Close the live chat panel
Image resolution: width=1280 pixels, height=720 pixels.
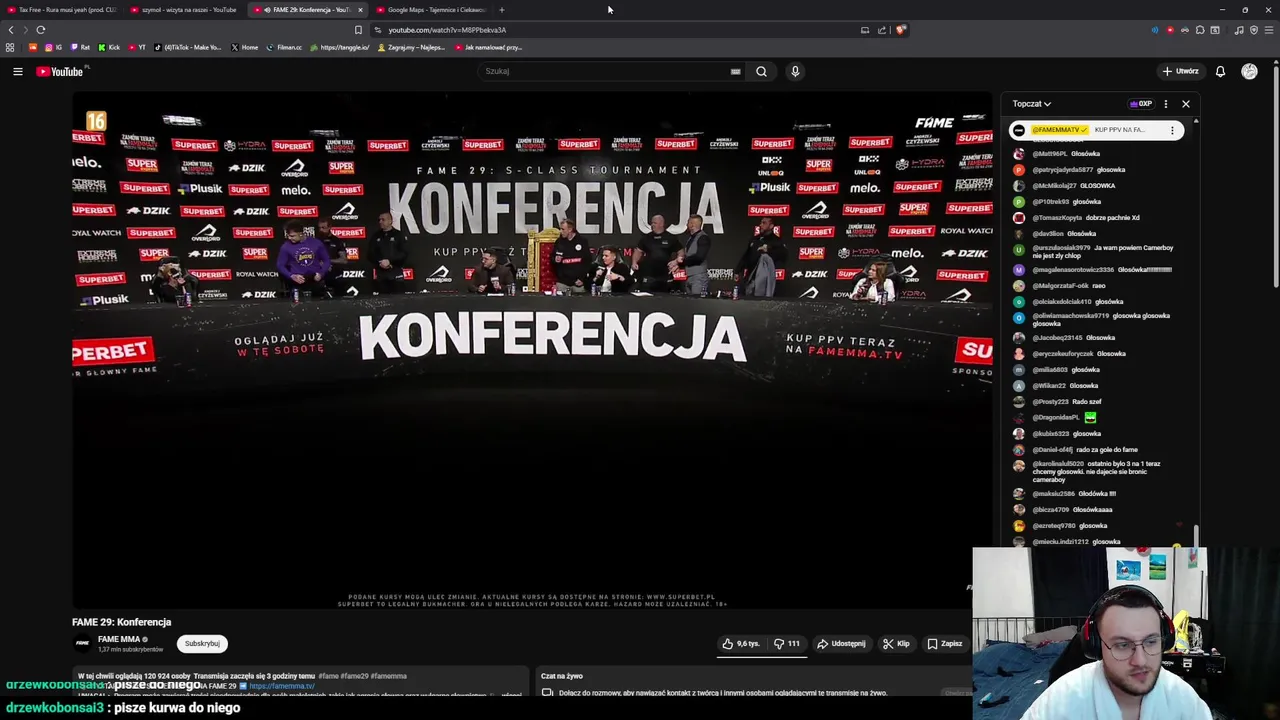(x=1186, y=104)
